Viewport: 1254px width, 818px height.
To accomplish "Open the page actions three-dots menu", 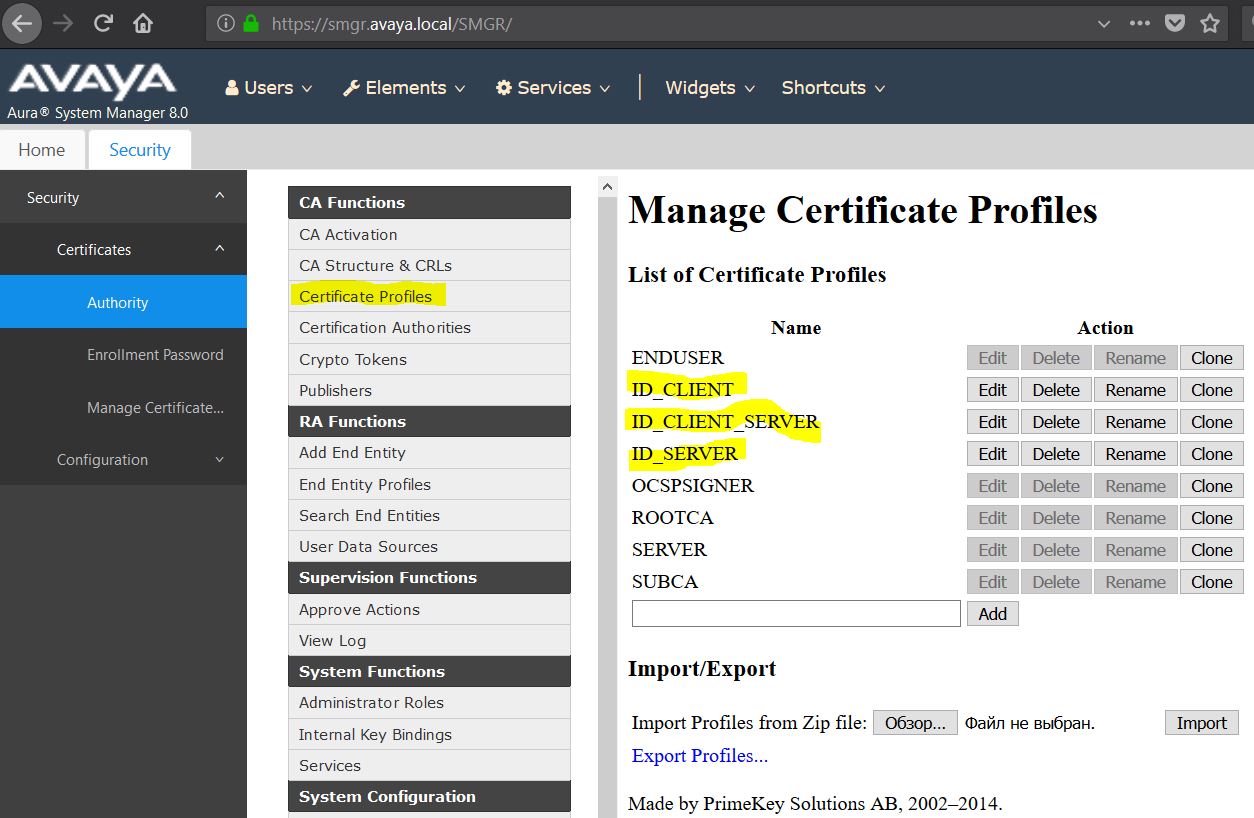I will [x=1139, y=23].
